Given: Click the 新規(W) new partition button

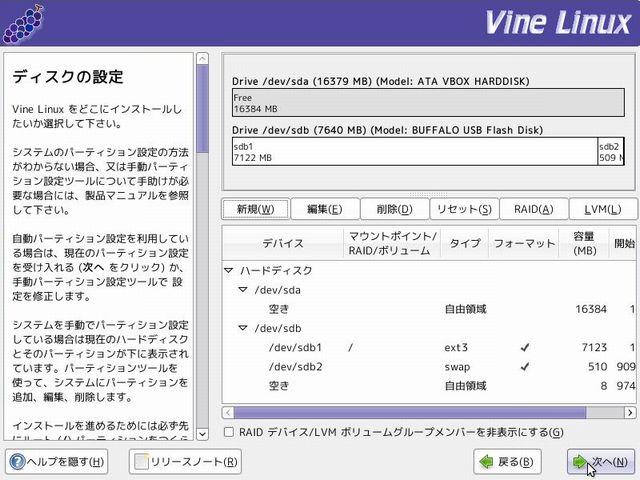Looking at the screenshot, I should coord(255,209).
